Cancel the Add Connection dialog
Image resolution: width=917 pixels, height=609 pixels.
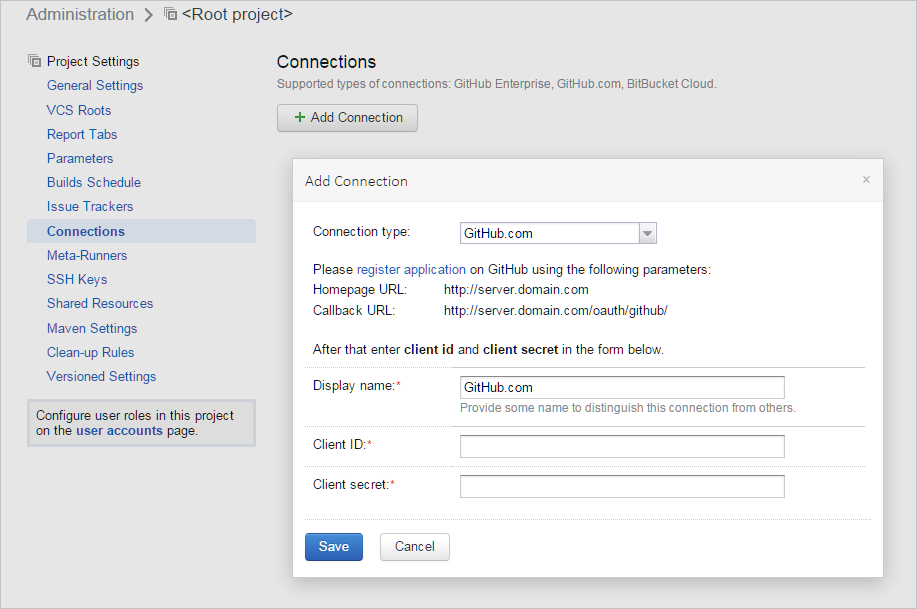coord(414,547)
